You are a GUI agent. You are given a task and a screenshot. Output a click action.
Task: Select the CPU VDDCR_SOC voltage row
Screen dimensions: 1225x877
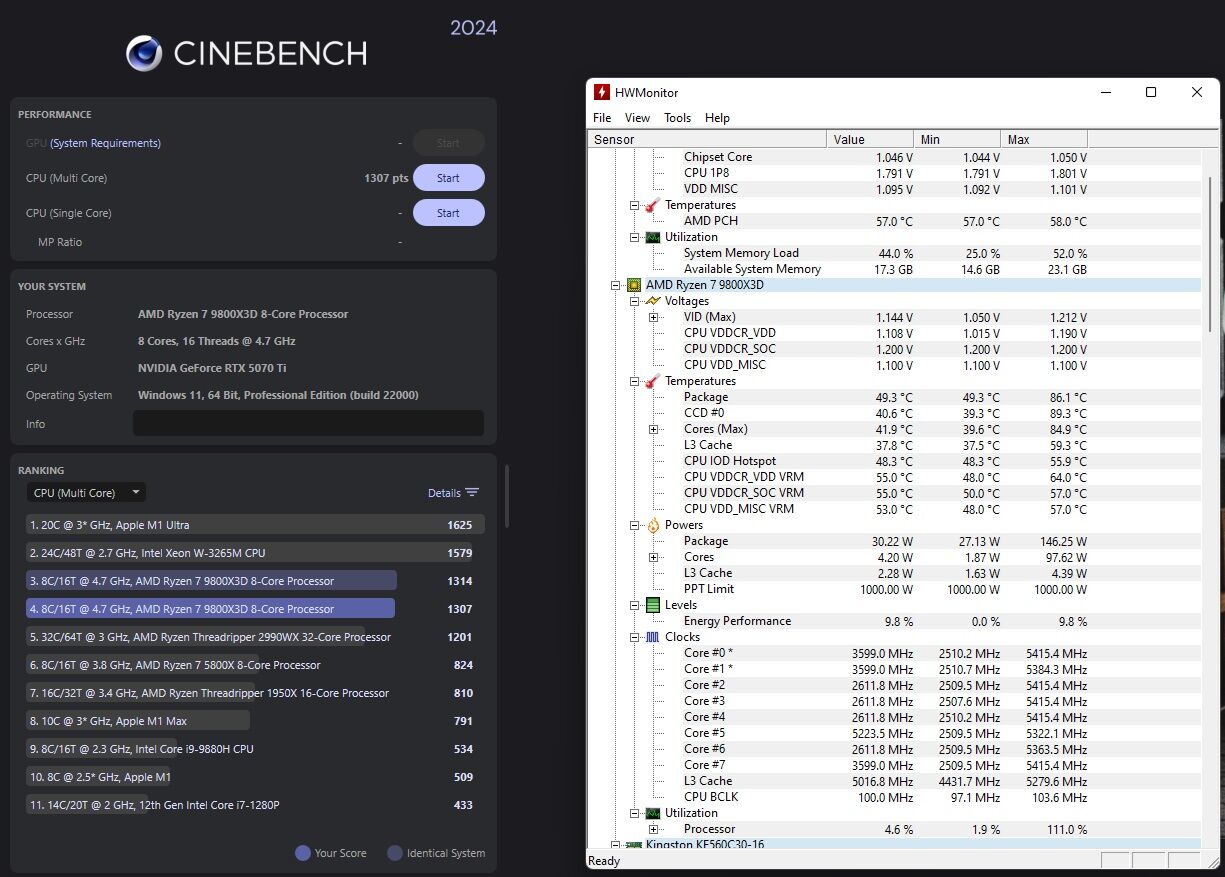[894, 349]
